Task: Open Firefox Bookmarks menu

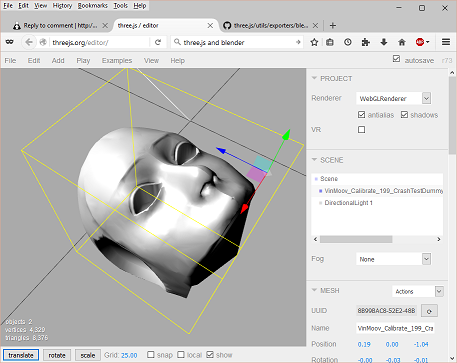Action: click(93, 6)
